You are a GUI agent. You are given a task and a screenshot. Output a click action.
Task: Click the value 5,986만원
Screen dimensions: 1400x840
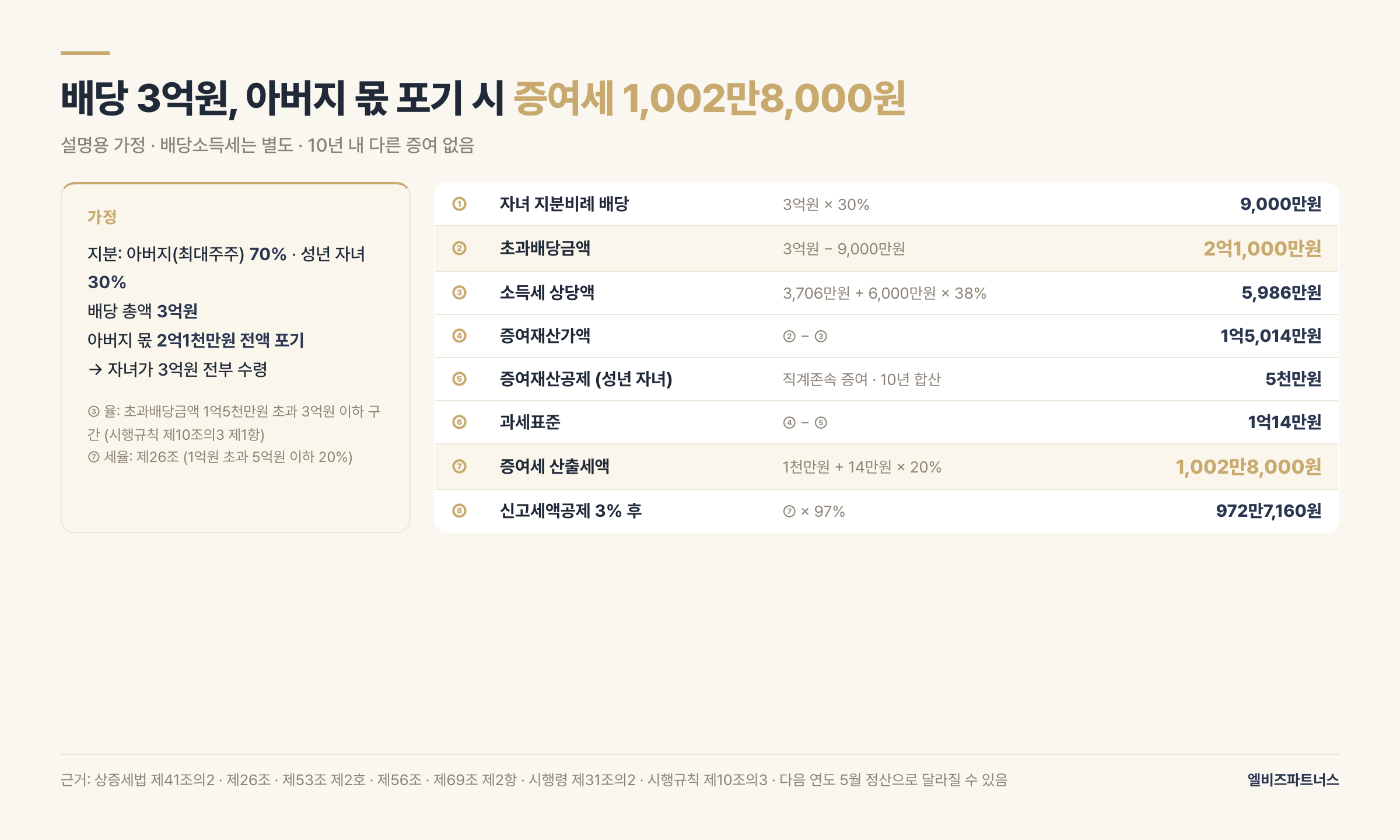click(x=1281, y=293)
